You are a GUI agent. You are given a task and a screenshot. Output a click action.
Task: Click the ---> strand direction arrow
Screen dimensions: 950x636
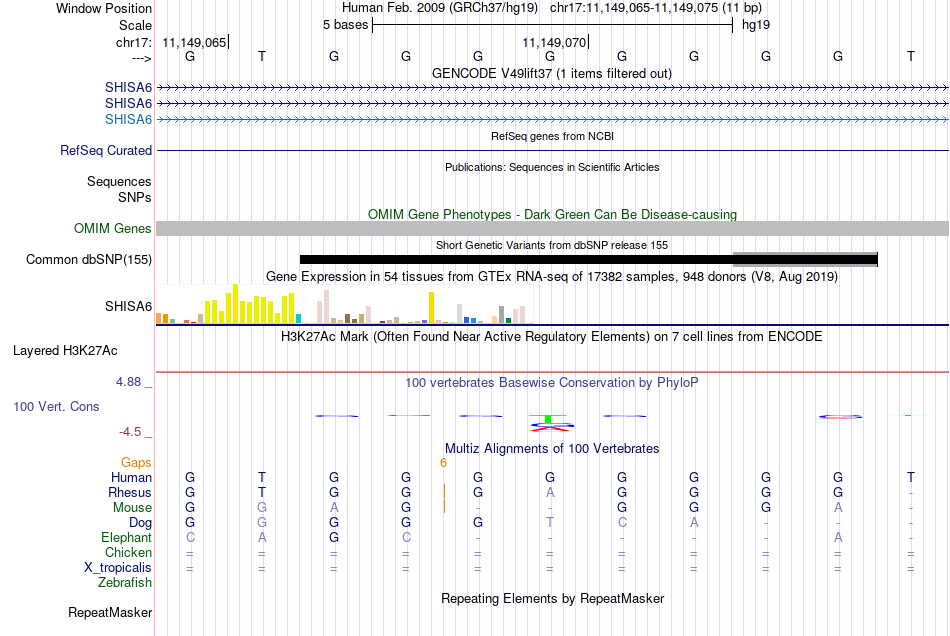click(x=142, y=58)
